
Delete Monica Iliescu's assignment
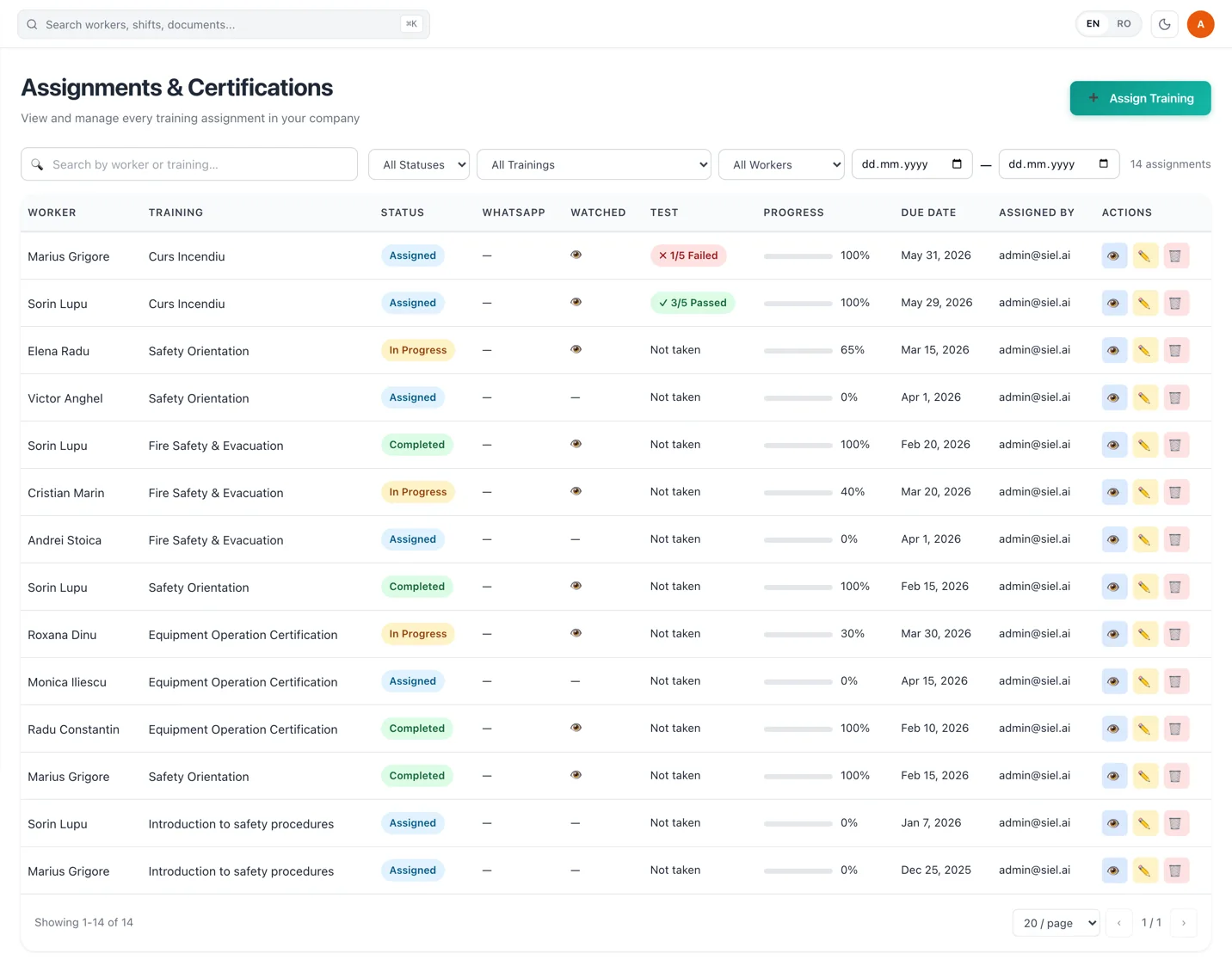(x=1176, y=681)
